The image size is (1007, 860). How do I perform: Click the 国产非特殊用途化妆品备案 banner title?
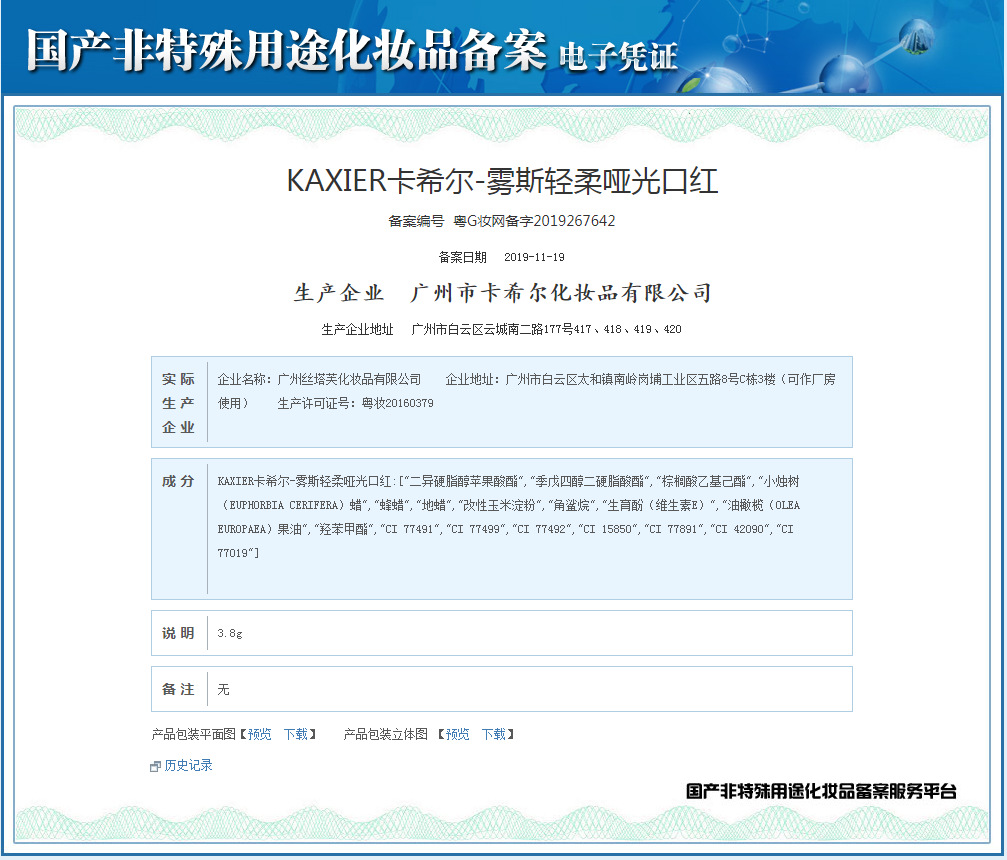pyautogui.click(x=286, y=50)
